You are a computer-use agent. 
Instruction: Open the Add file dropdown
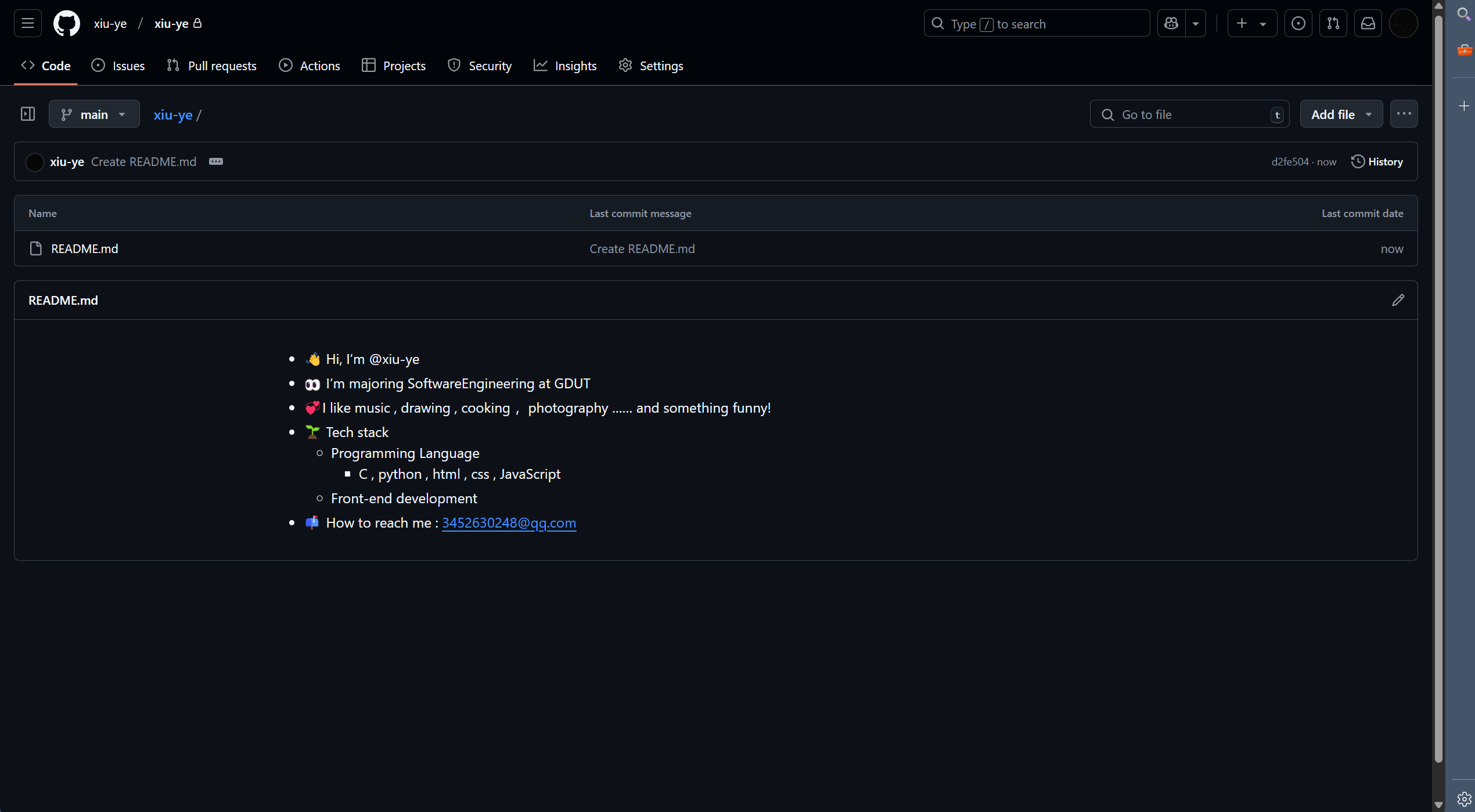[x=1341, y=114]
